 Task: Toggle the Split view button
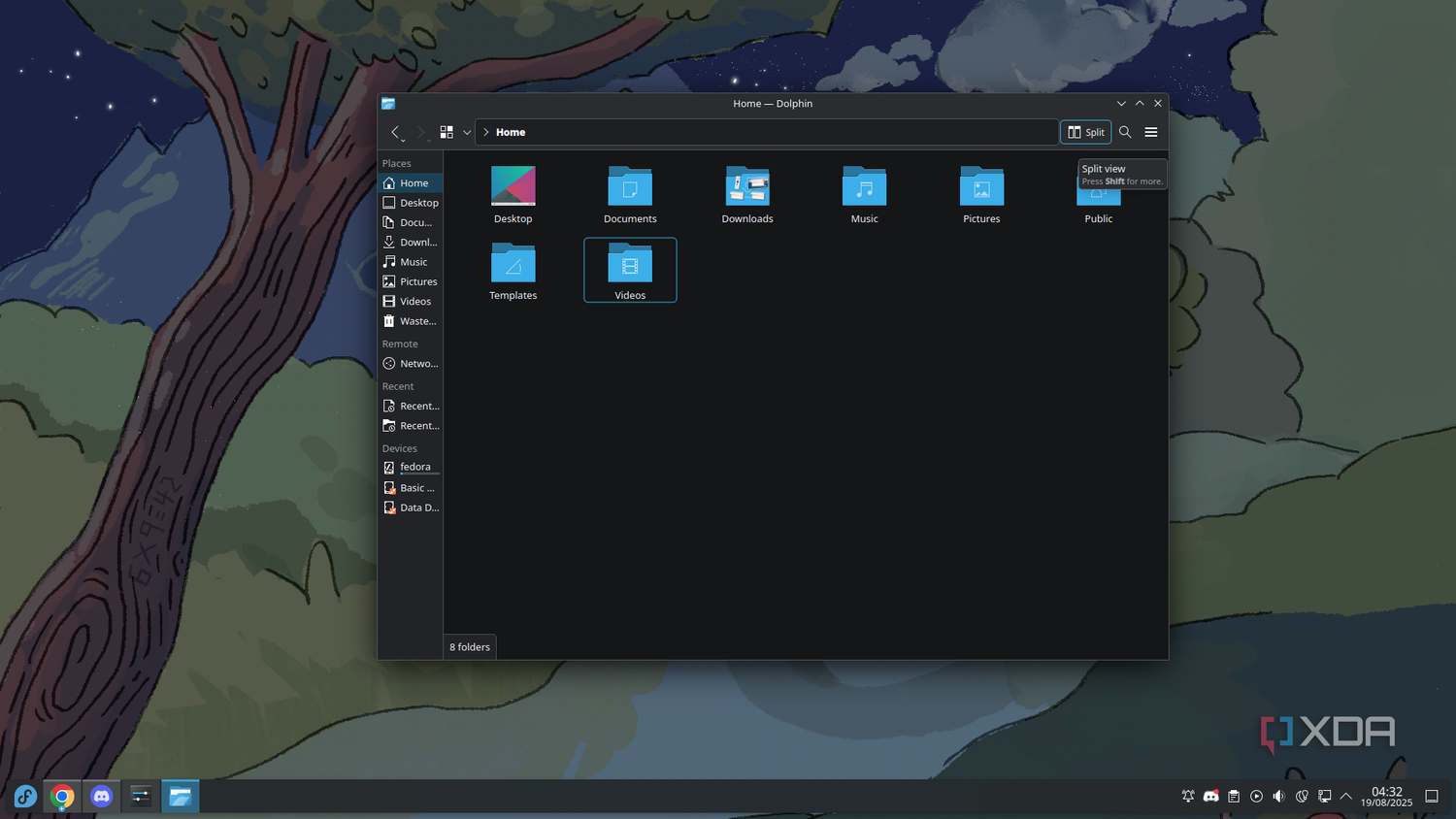1086,132
